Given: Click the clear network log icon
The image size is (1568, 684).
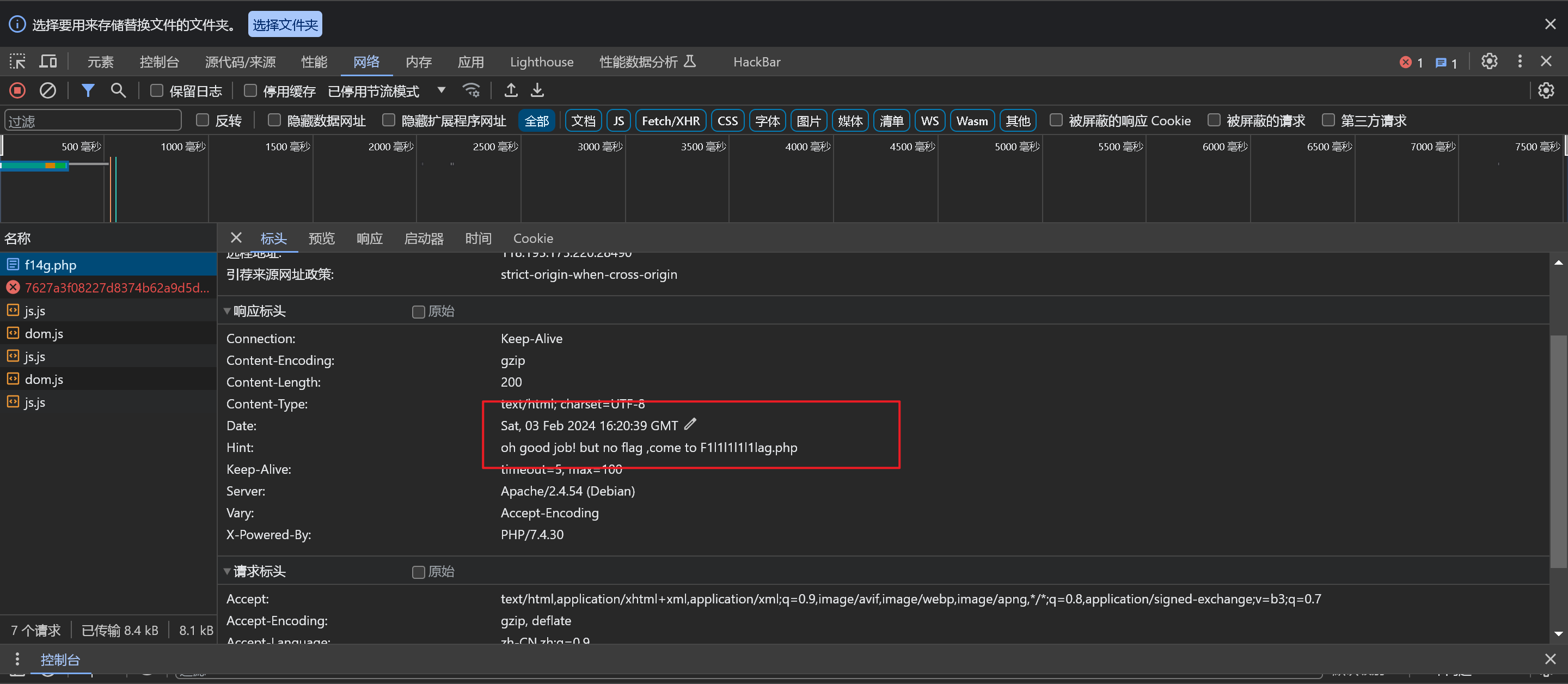Looking at the screenshot, I should pyautogui.click(x=47, y=91).
